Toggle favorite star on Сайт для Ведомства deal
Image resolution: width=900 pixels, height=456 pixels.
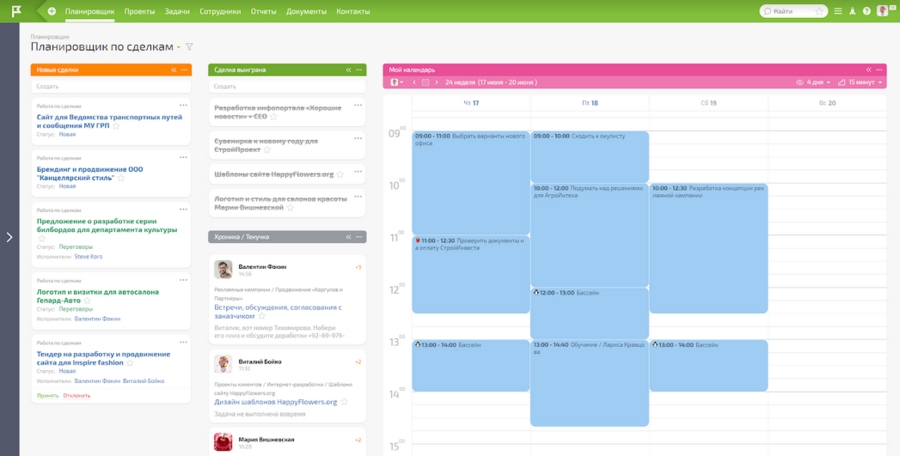[x=116, y=126]
